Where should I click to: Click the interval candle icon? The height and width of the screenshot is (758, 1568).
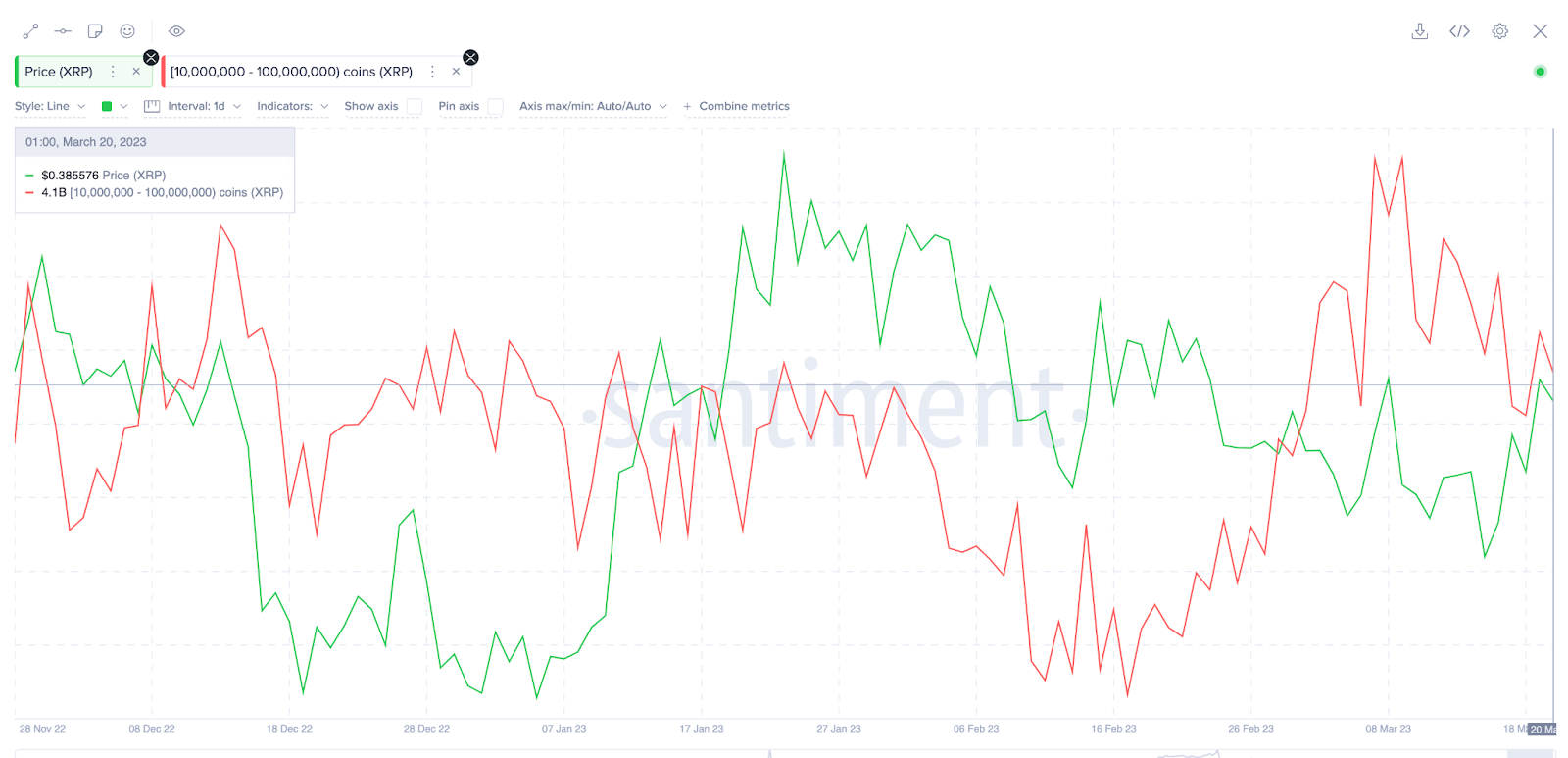[x=152, y=106]
